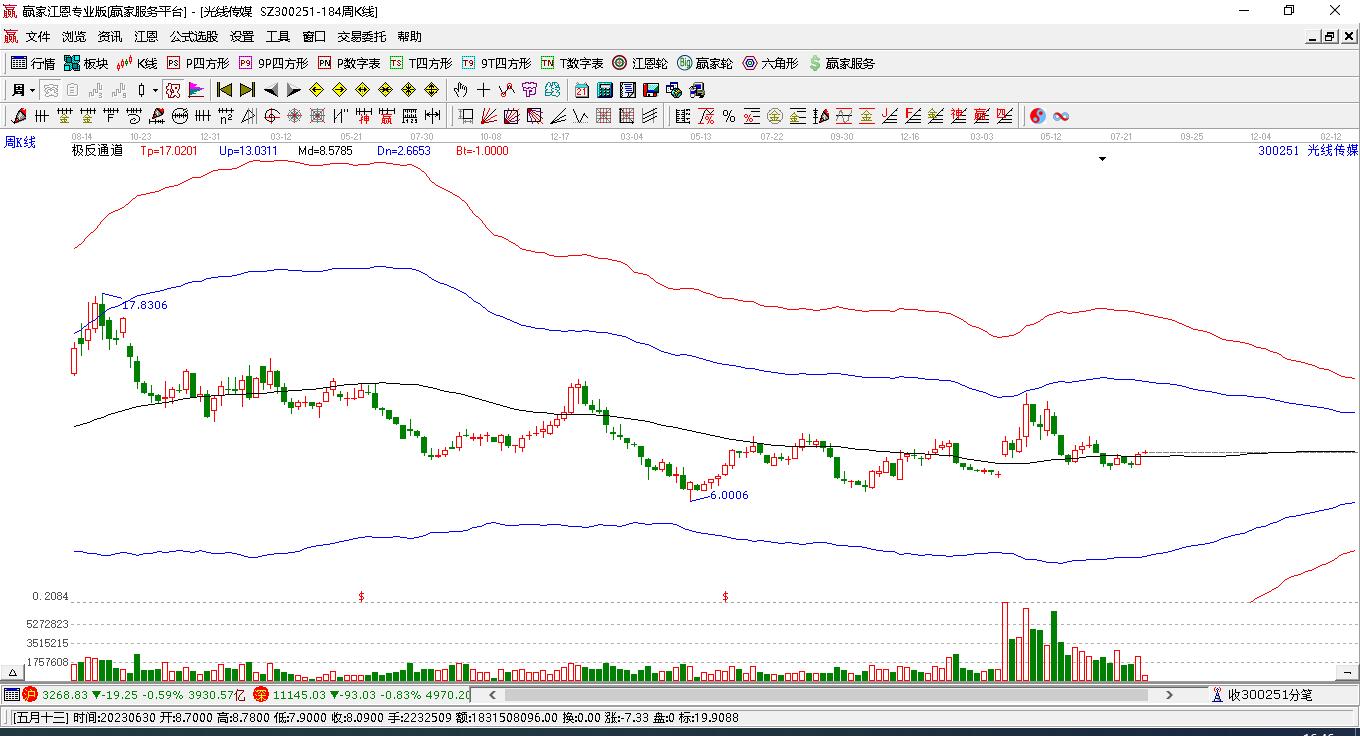The width and height of the screenshot is (1360, 736).
Task: Open the 江恩 menu
Action: (x=146, y=37)
